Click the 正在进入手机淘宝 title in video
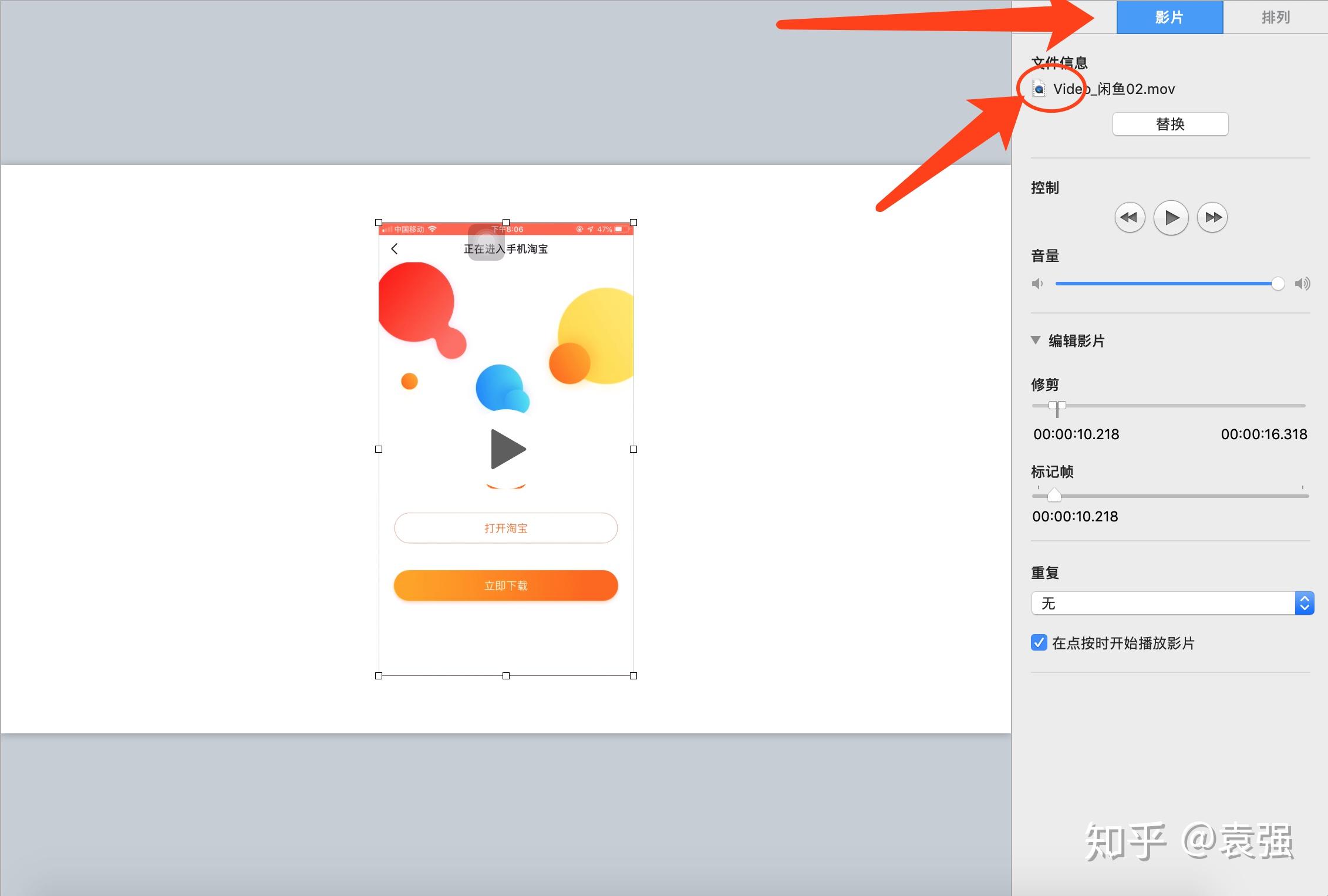The image size is (1328, 896). (x=505, y=249)
